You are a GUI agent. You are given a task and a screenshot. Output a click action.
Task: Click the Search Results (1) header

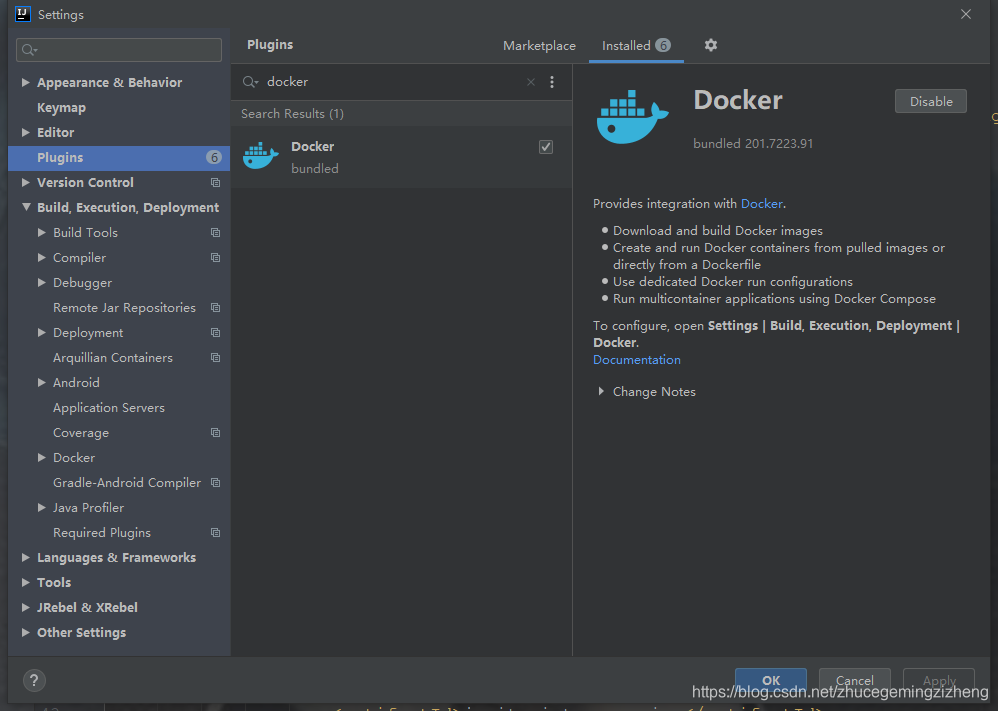292,114
